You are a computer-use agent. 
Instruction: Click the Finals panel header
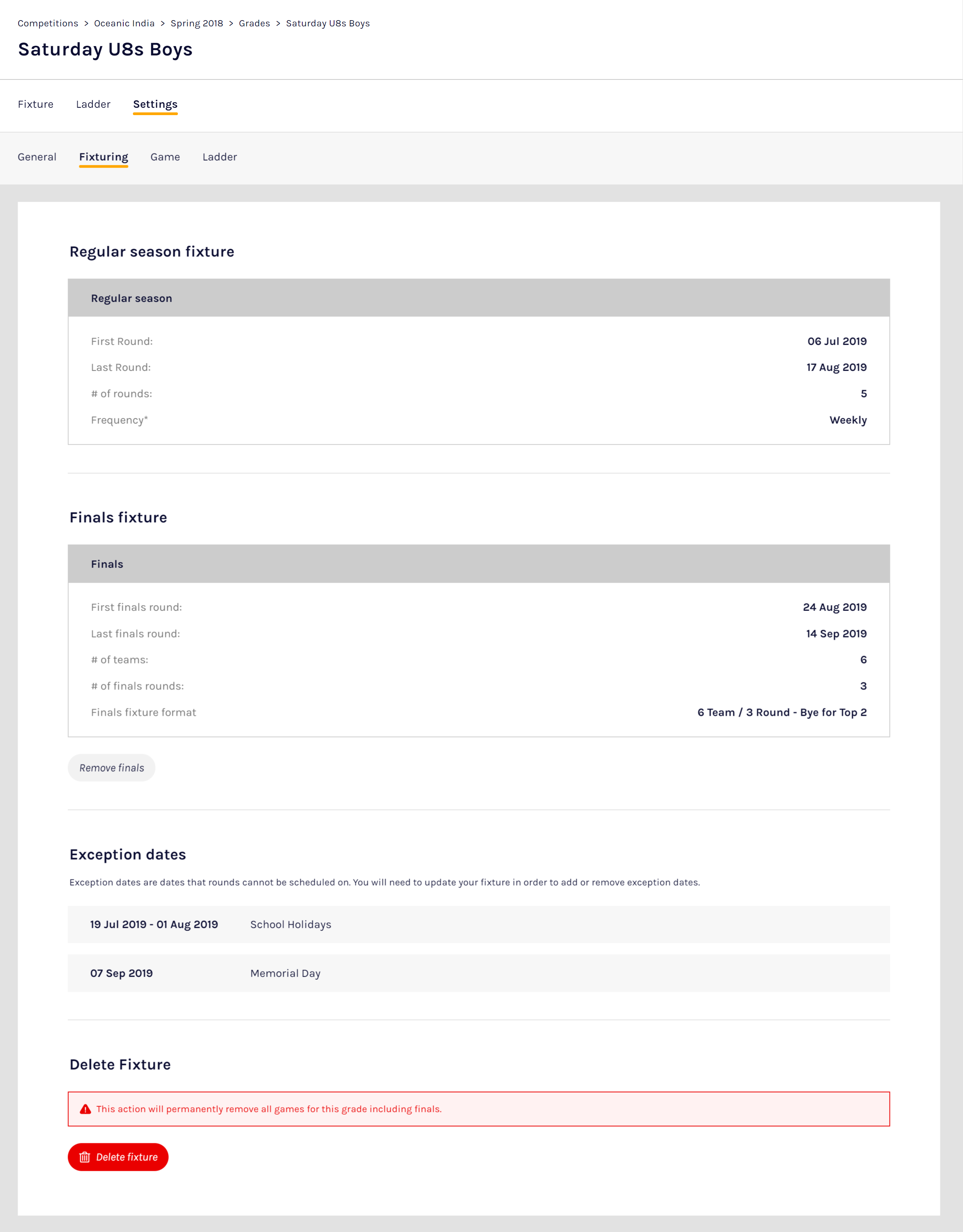(478, 563)
